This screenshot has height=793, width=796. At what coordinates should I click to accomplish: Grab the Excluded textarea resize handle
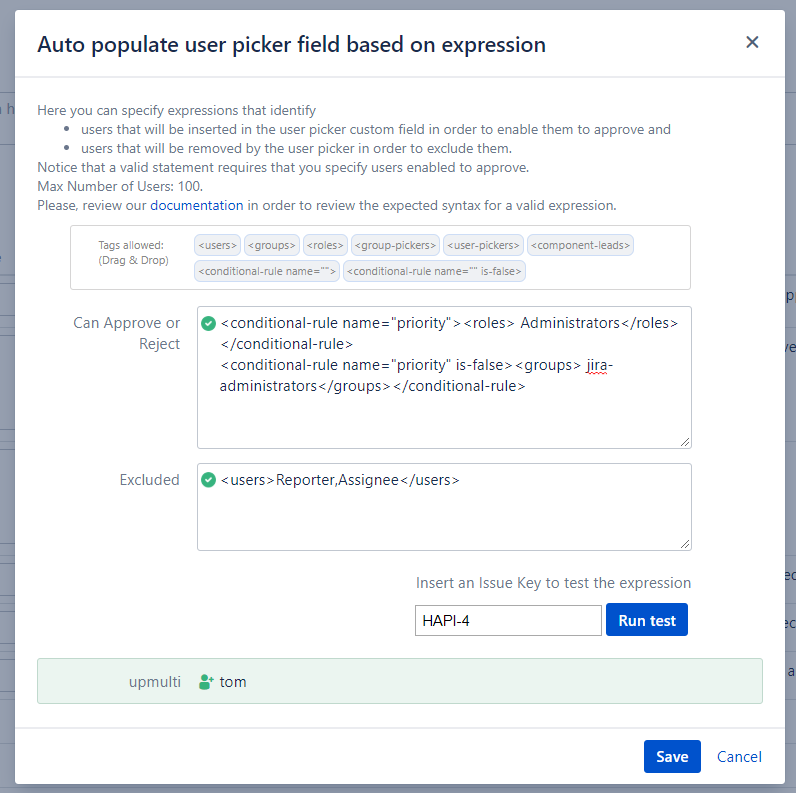click(685, 544)
